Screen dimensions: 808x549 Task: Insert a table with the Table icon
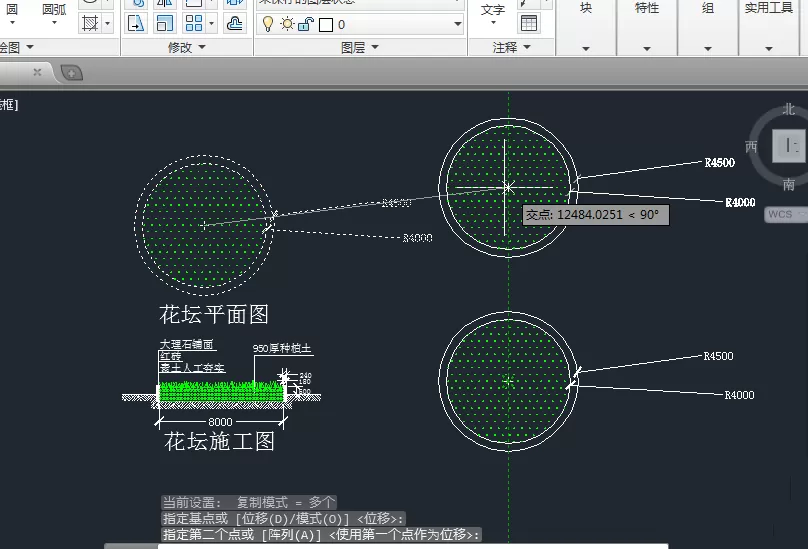point(529,23)
